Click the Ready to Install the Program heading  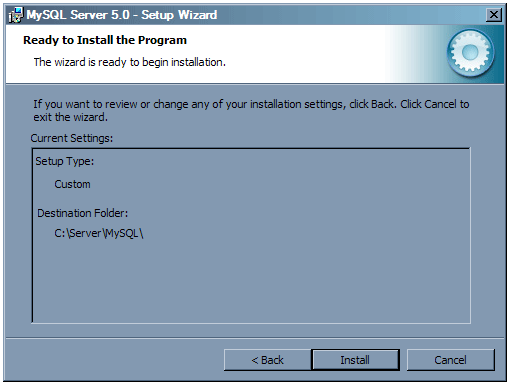point(105,40)
